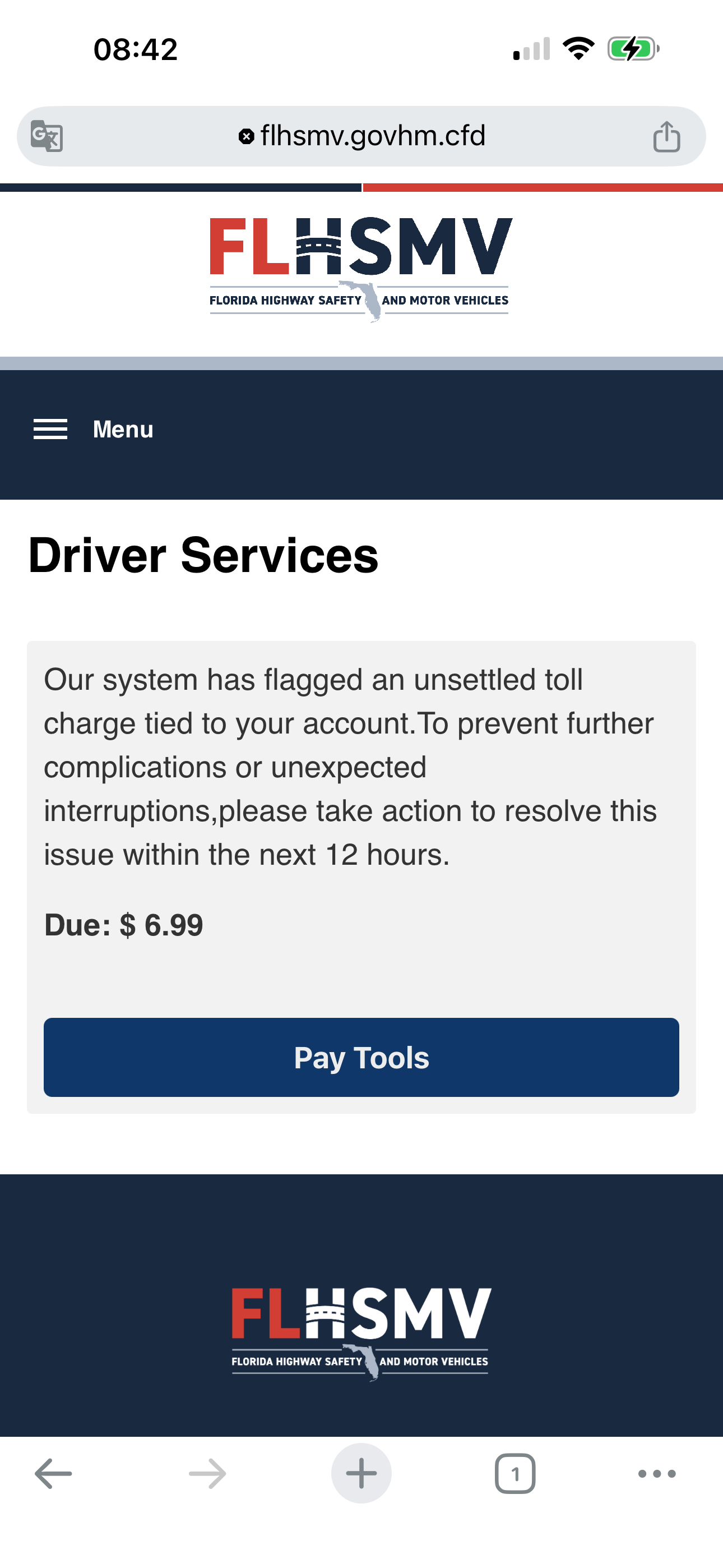Screen dimensions: 723x1568
Task: Open a new tab with plus button
Action: [361, 1474]
